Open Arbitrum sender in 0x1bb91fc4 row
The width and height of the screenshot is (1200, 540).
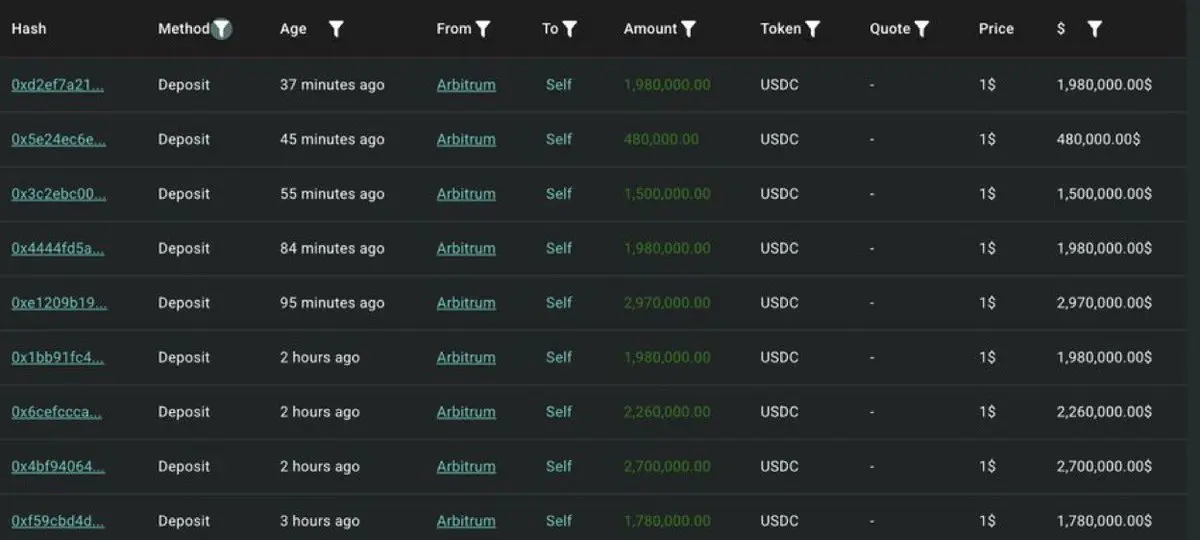466,357
